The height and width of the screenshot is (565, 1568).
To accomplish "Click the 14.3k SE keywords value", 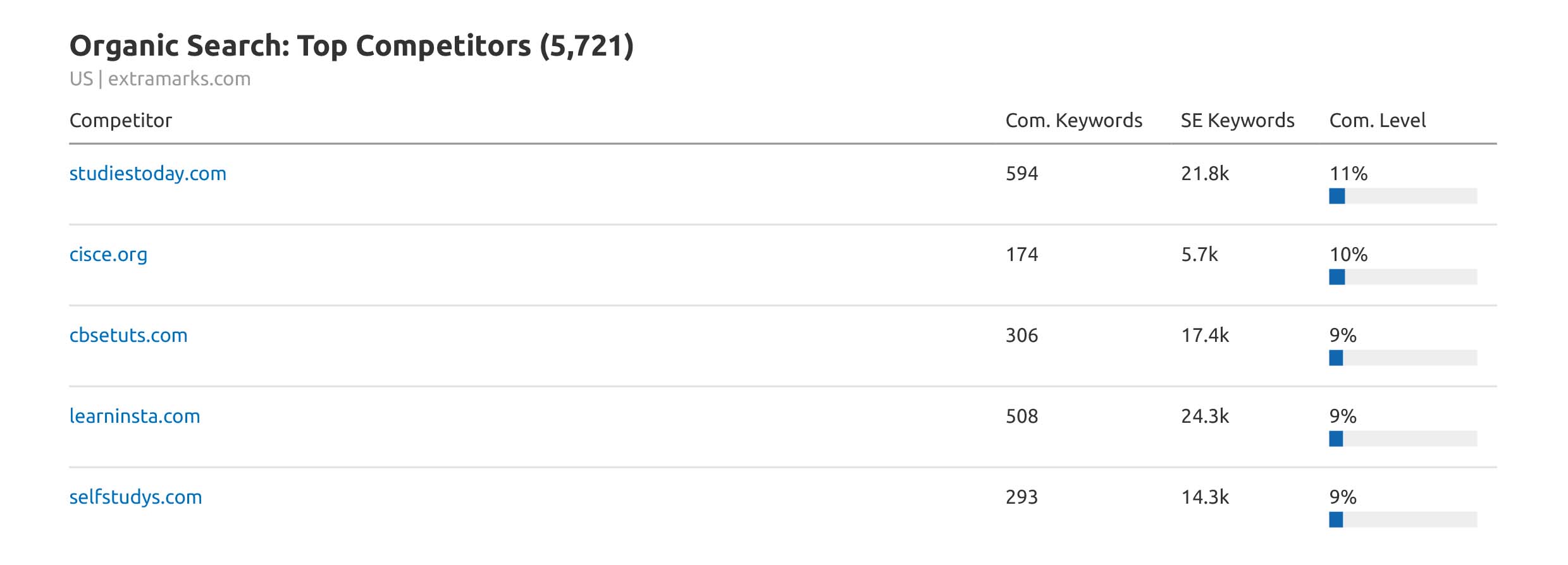I will click(x=1204, y=497).
